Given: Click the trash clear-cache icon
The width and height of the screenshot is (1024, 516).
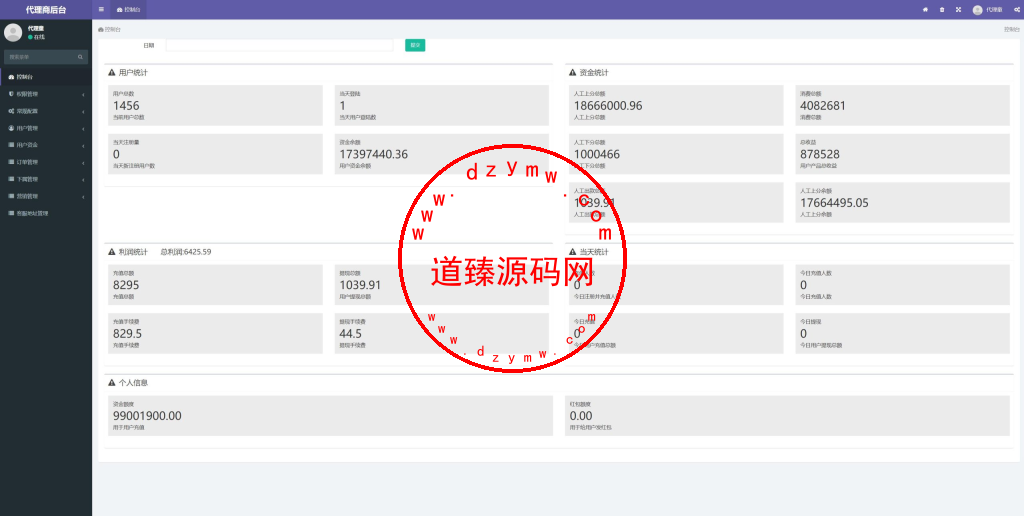Looking at the screenshot, I should pos(942,10).
